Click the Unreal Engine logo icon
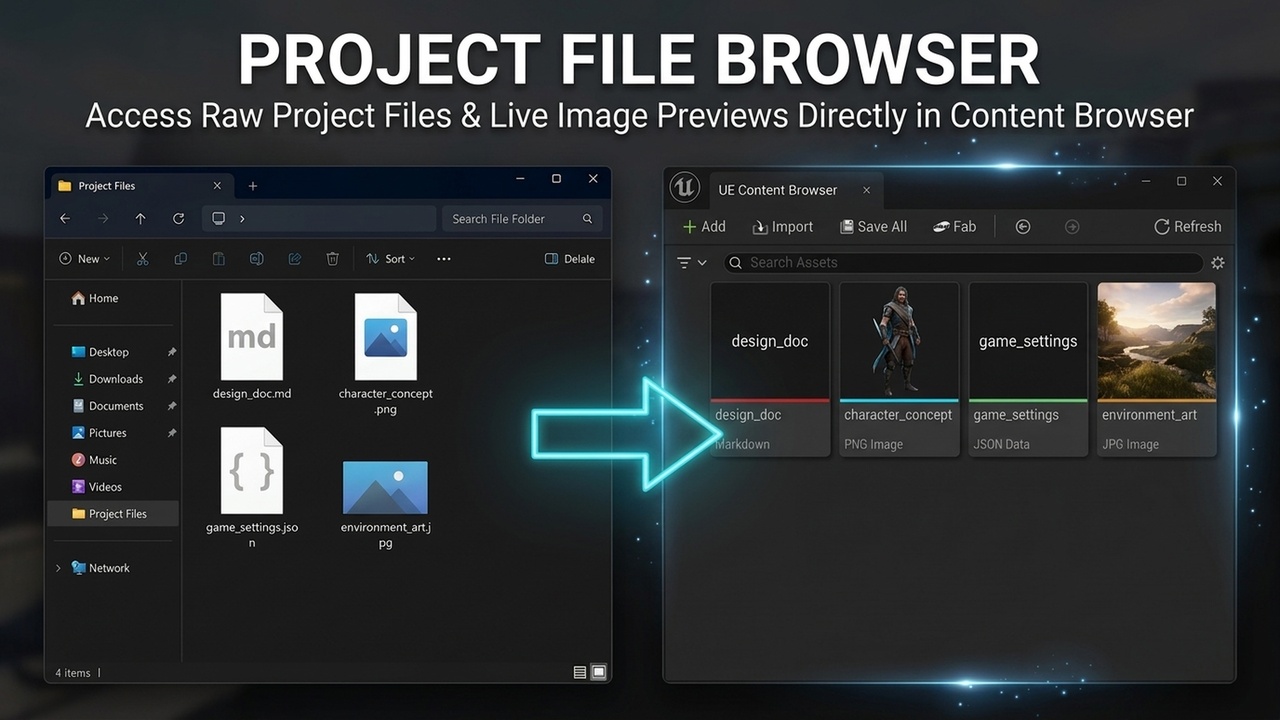This screenshot has width=1280, height=720. (x=685, y=188)
